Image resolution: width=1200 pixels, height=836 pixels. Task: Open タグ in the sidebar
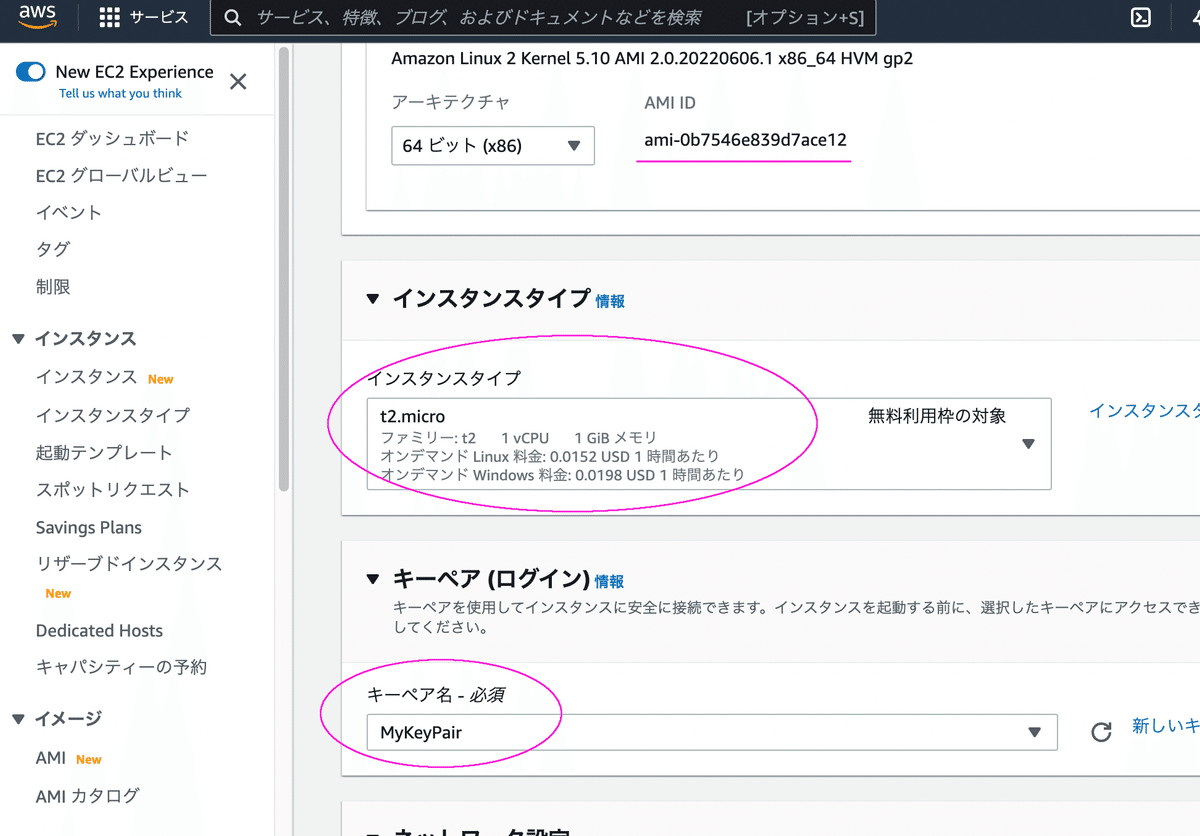tap(52, 249)
